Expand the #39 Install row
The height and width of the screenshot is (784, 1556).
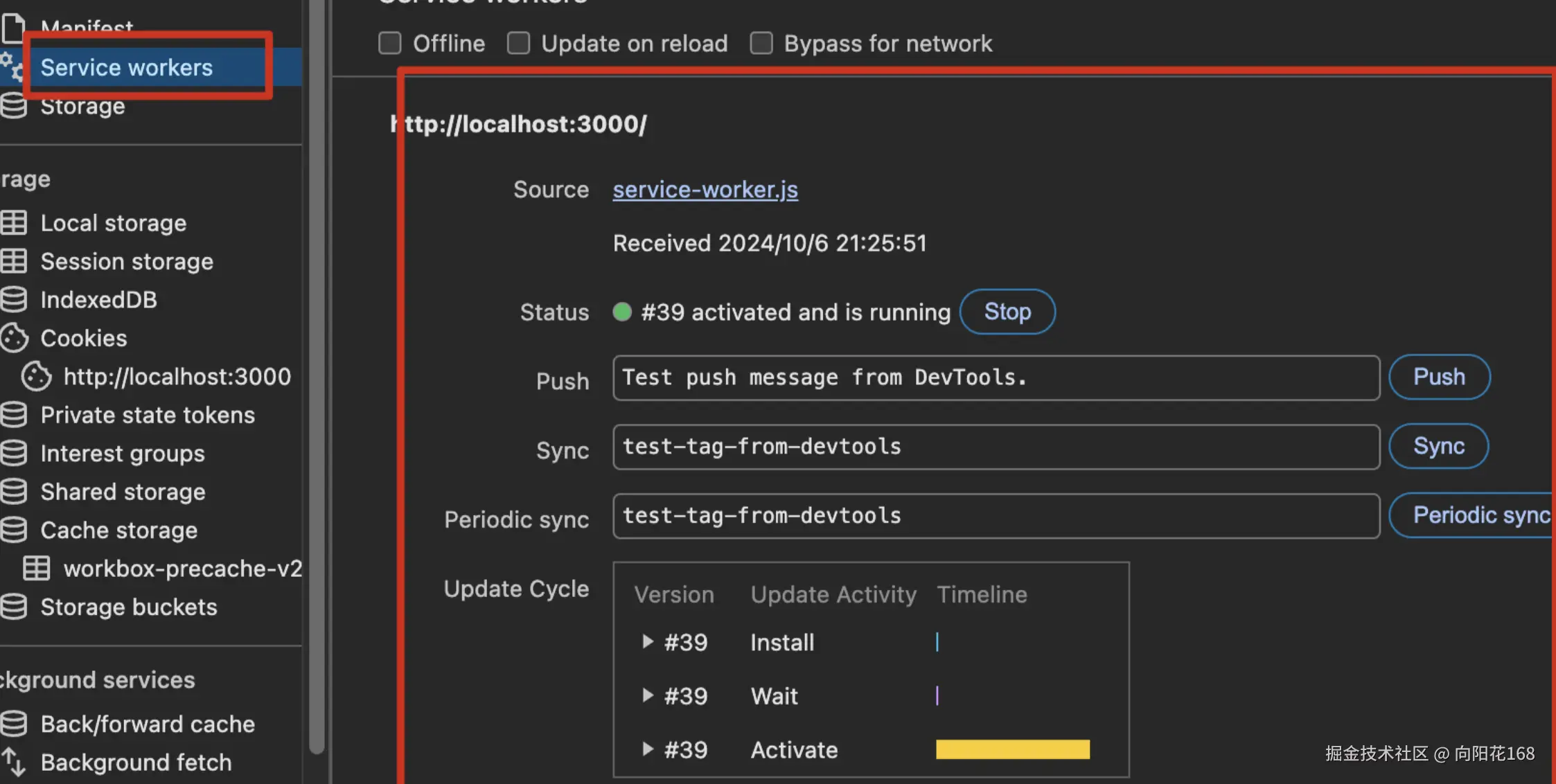647,641
